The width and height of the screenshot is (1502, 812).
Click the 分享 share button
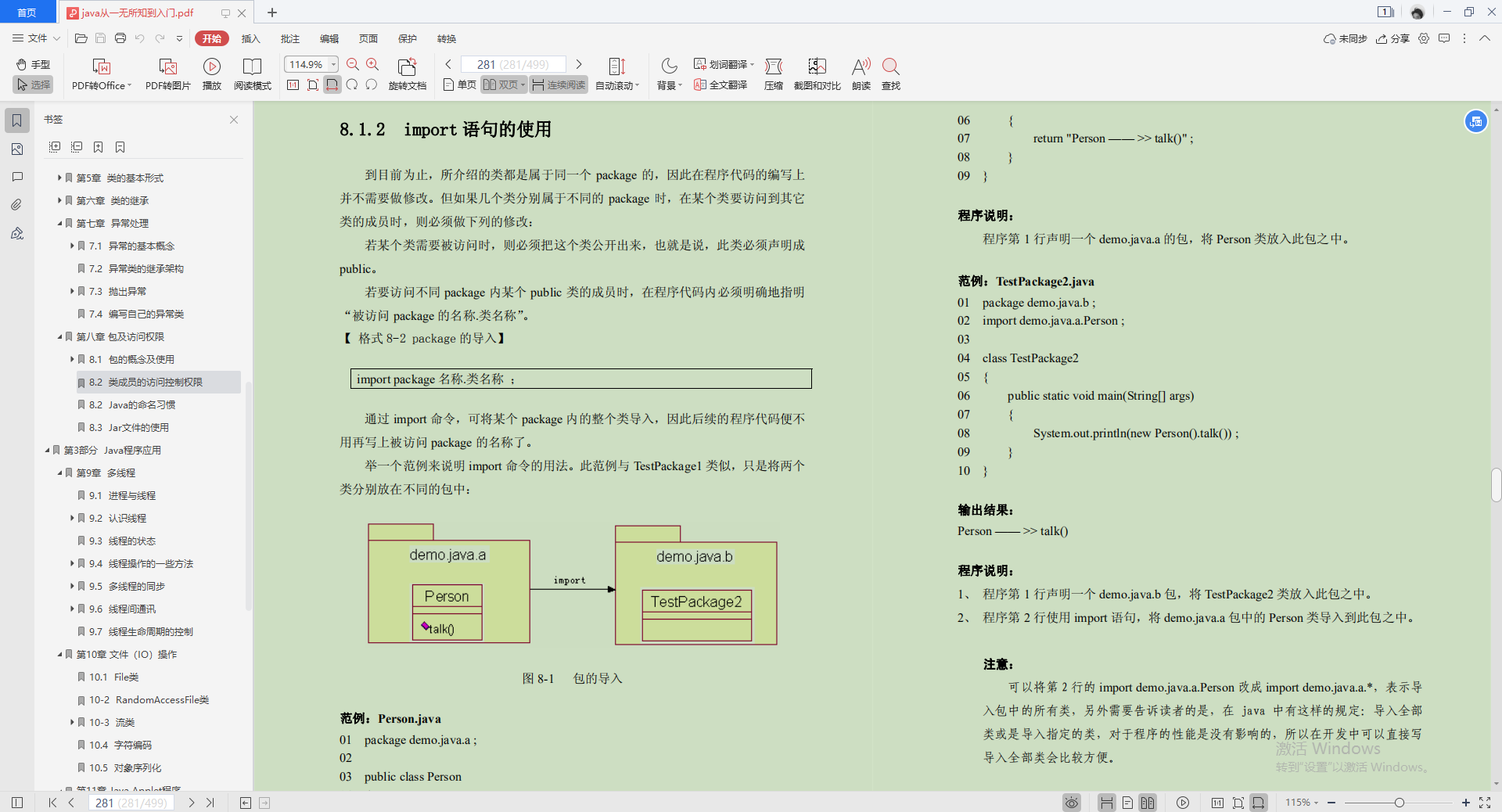[x=1392, y=38]
